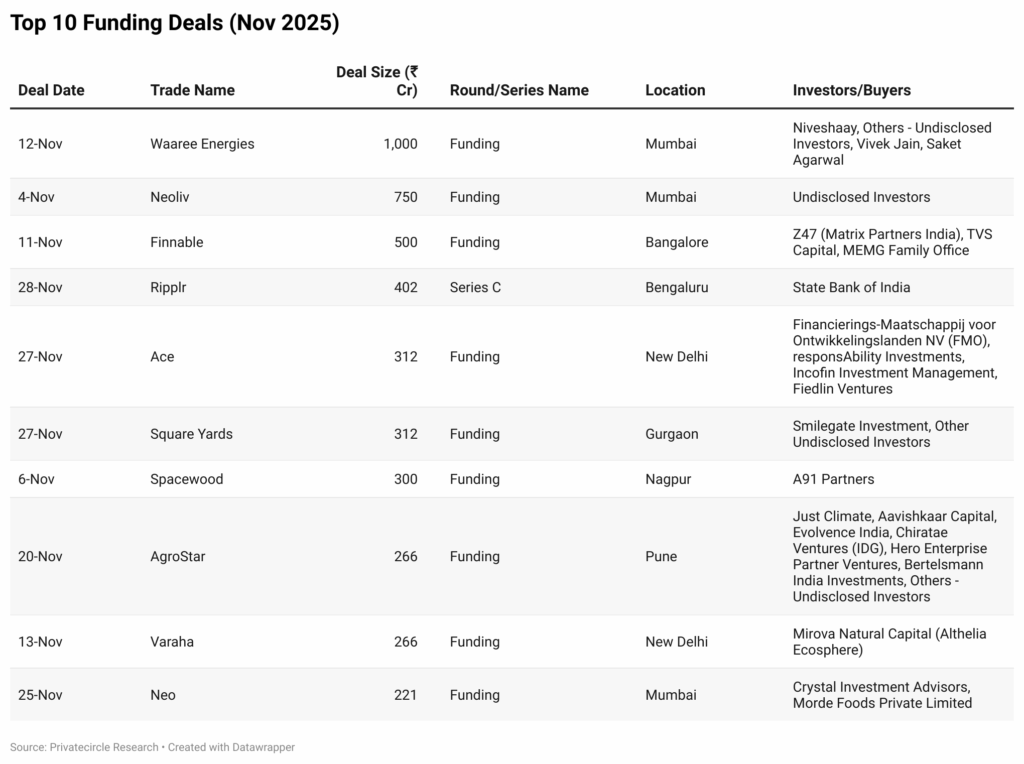Click the Location column header
Viewport: 1024px width, 764px height.
point(675,90)
